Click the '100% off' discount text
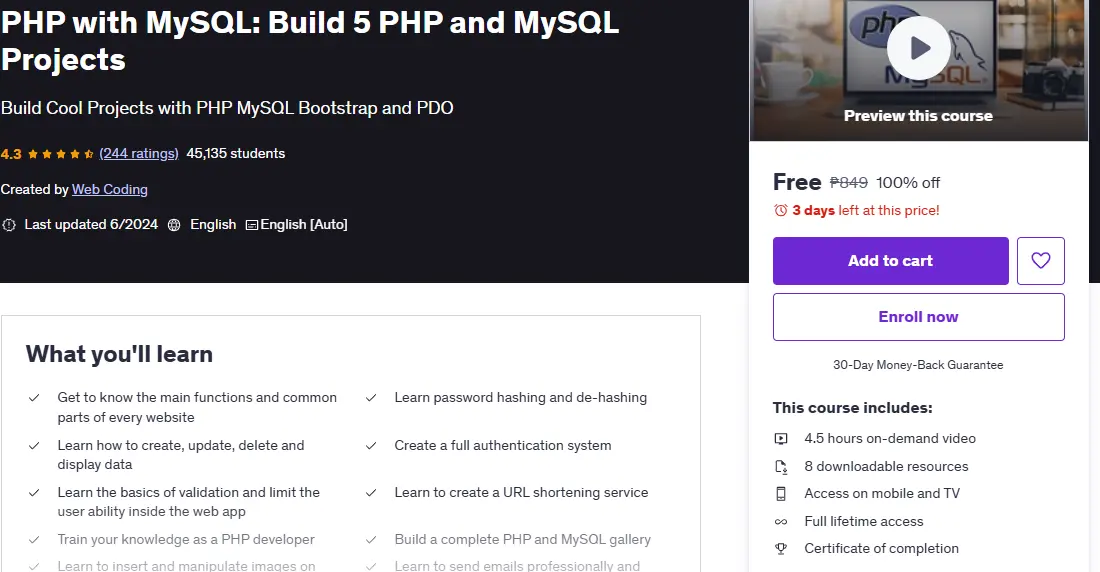The height and width of the screenshot is (572, 1100). point(908,183)
